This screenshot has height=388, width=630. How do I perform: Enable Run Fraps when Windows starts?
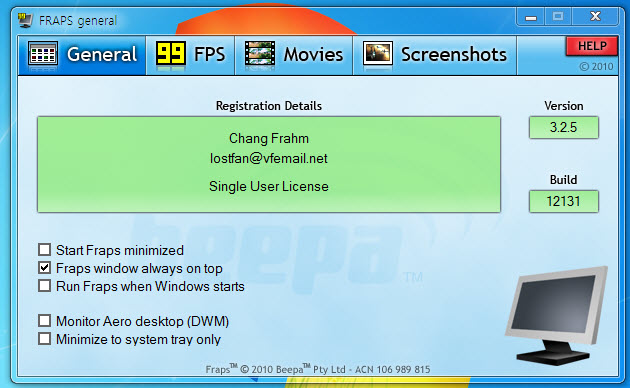(x=45, y=286)
